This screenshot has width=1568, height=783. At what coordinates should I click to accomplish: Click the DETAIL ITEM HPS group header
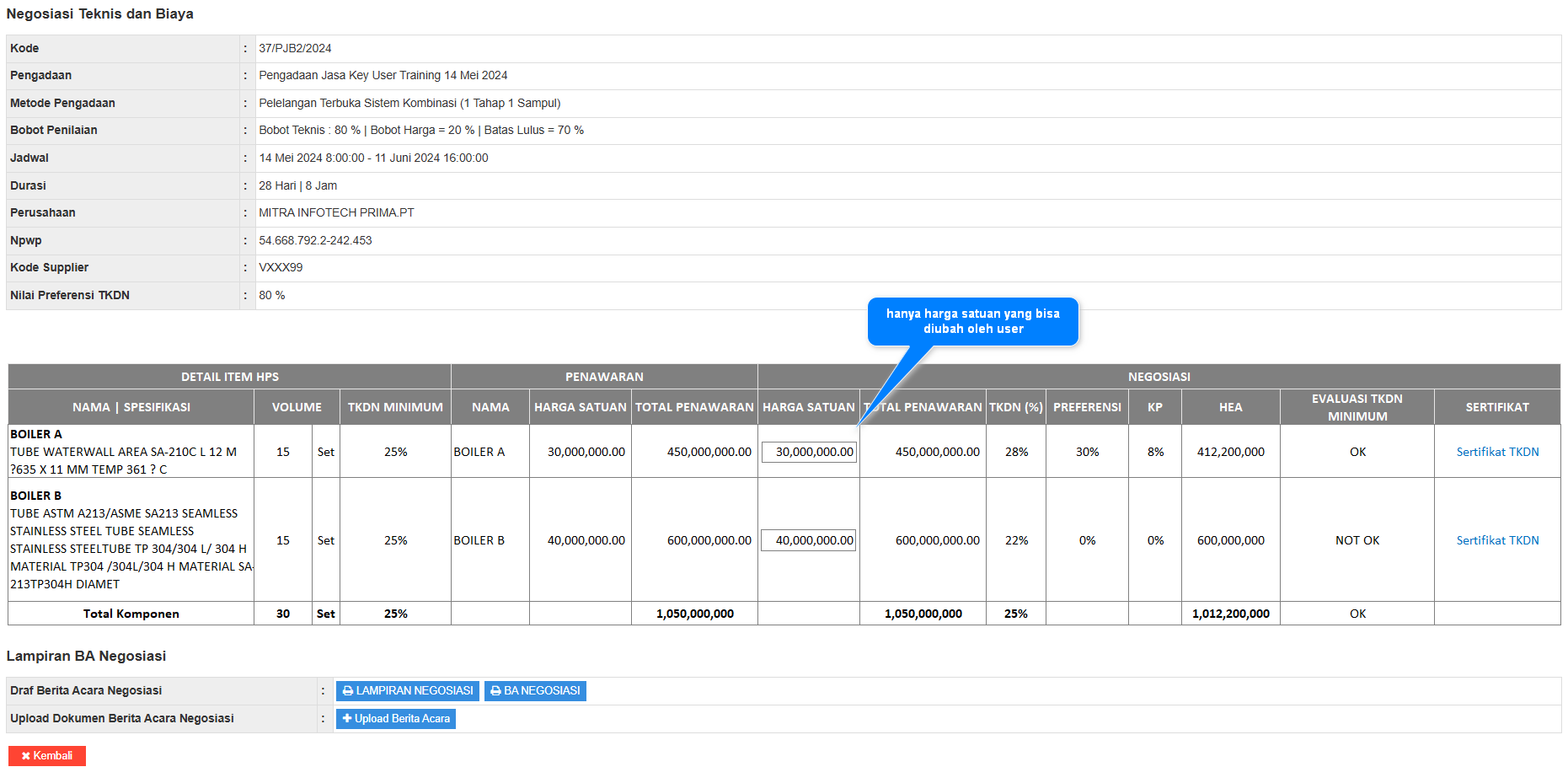point(229,377)
